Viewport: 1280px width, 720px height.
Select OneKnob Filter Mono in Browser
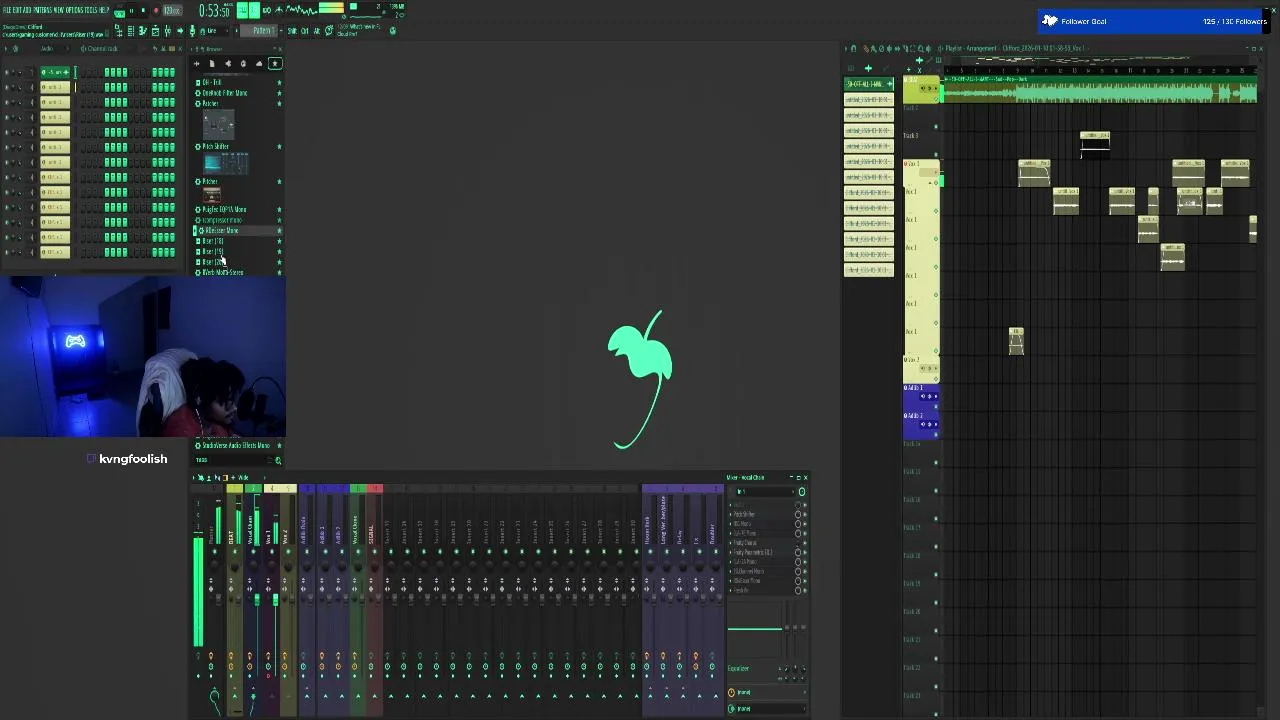click(x=225, y=93)
